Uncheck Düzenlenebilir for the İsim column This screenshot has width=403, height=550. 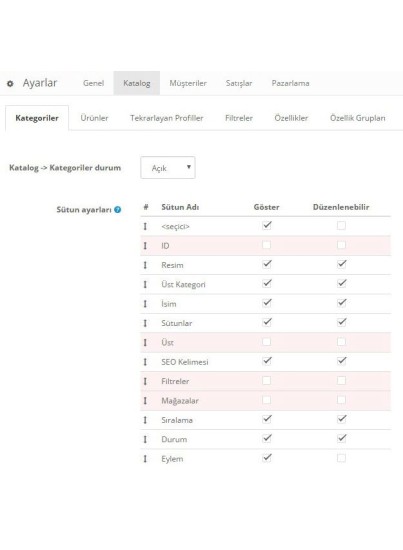341,303
